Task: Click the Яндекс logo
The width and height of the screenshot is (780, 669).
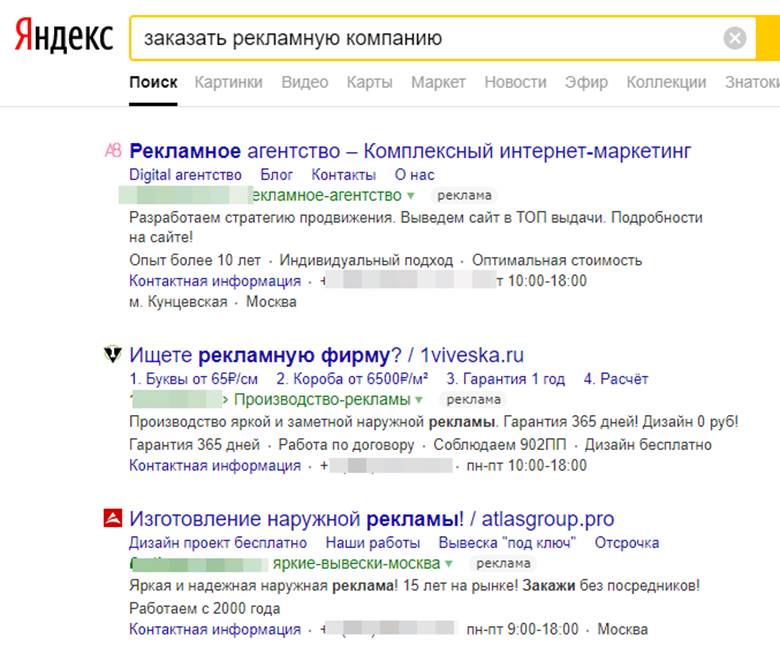Action: pyautogui.click(x=63, y=37)
